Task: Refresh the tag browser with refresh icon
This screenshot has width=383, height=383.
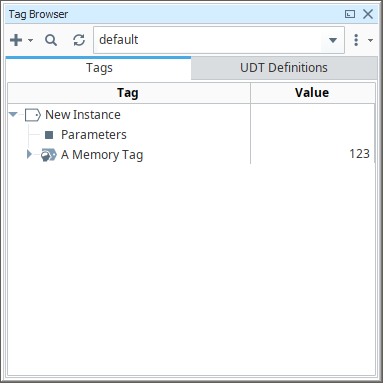Action: tap(79, 40)
